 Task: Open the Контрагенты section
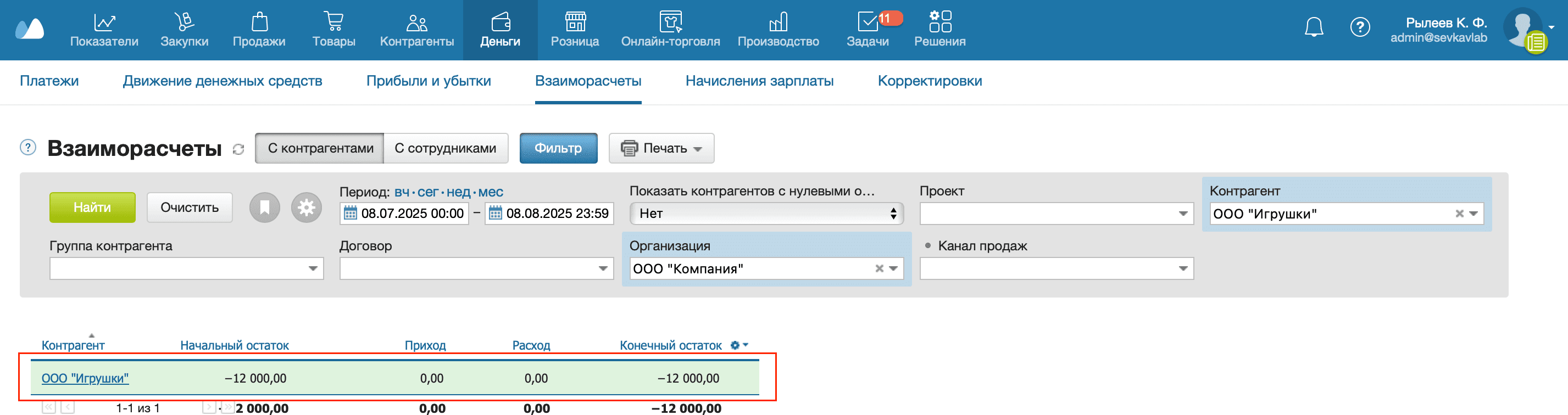click(x=417, y=30)
